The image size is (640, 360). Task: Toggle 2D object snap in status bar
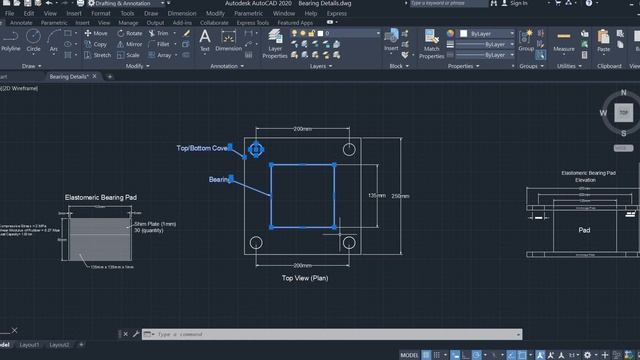[x=522, y=355]
